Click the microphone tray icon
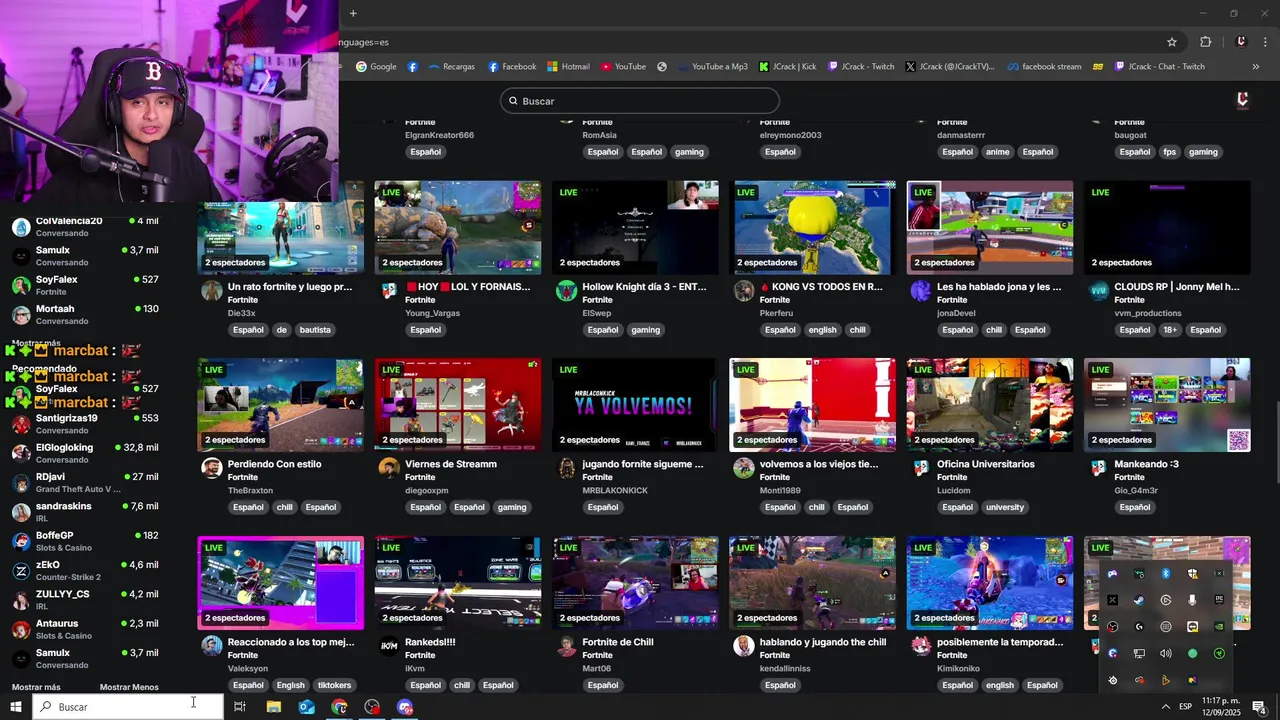Viewport: 1280px width, 720px height. (x=1192, y=600)
